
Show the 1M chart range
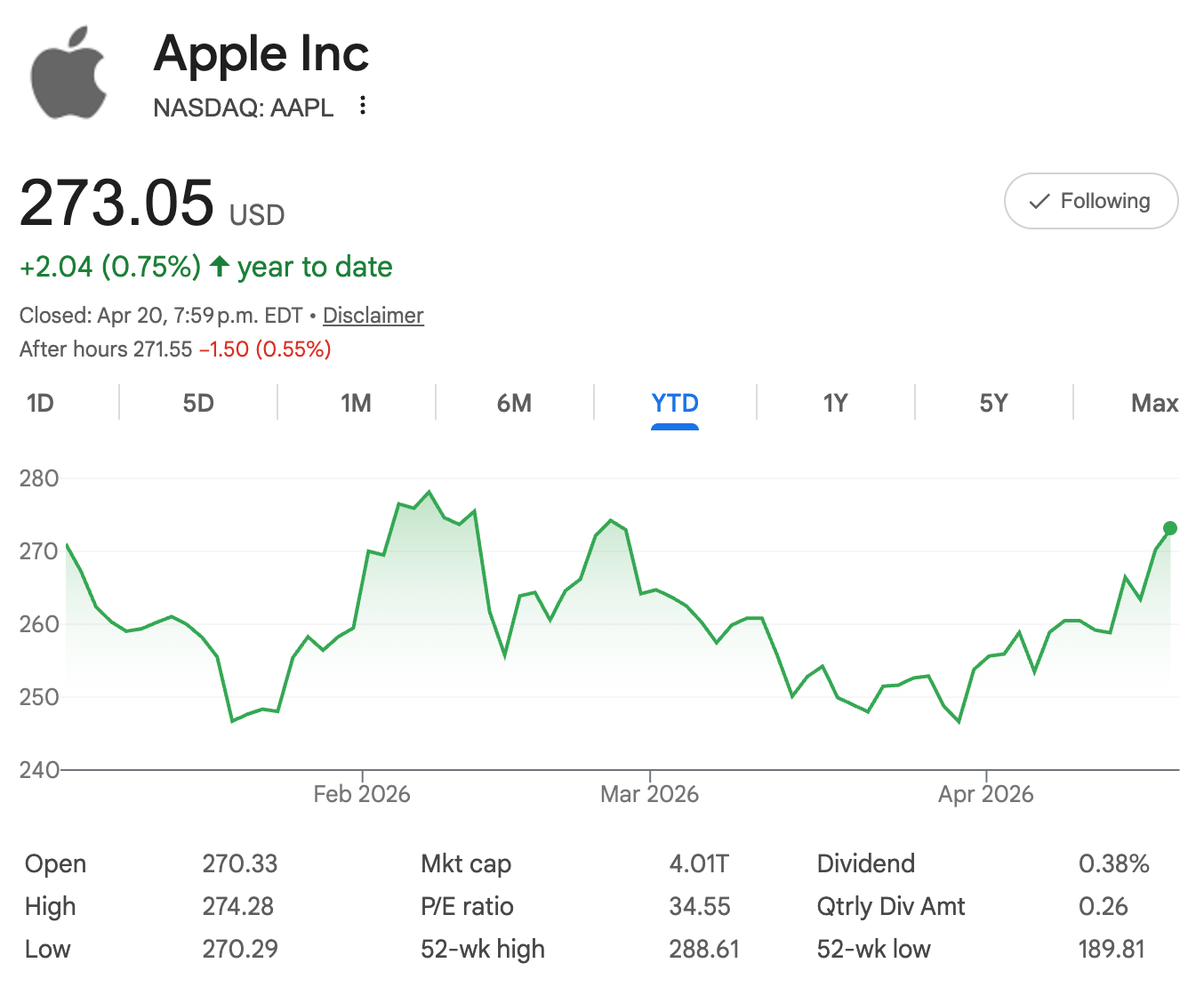coord(356,404)
